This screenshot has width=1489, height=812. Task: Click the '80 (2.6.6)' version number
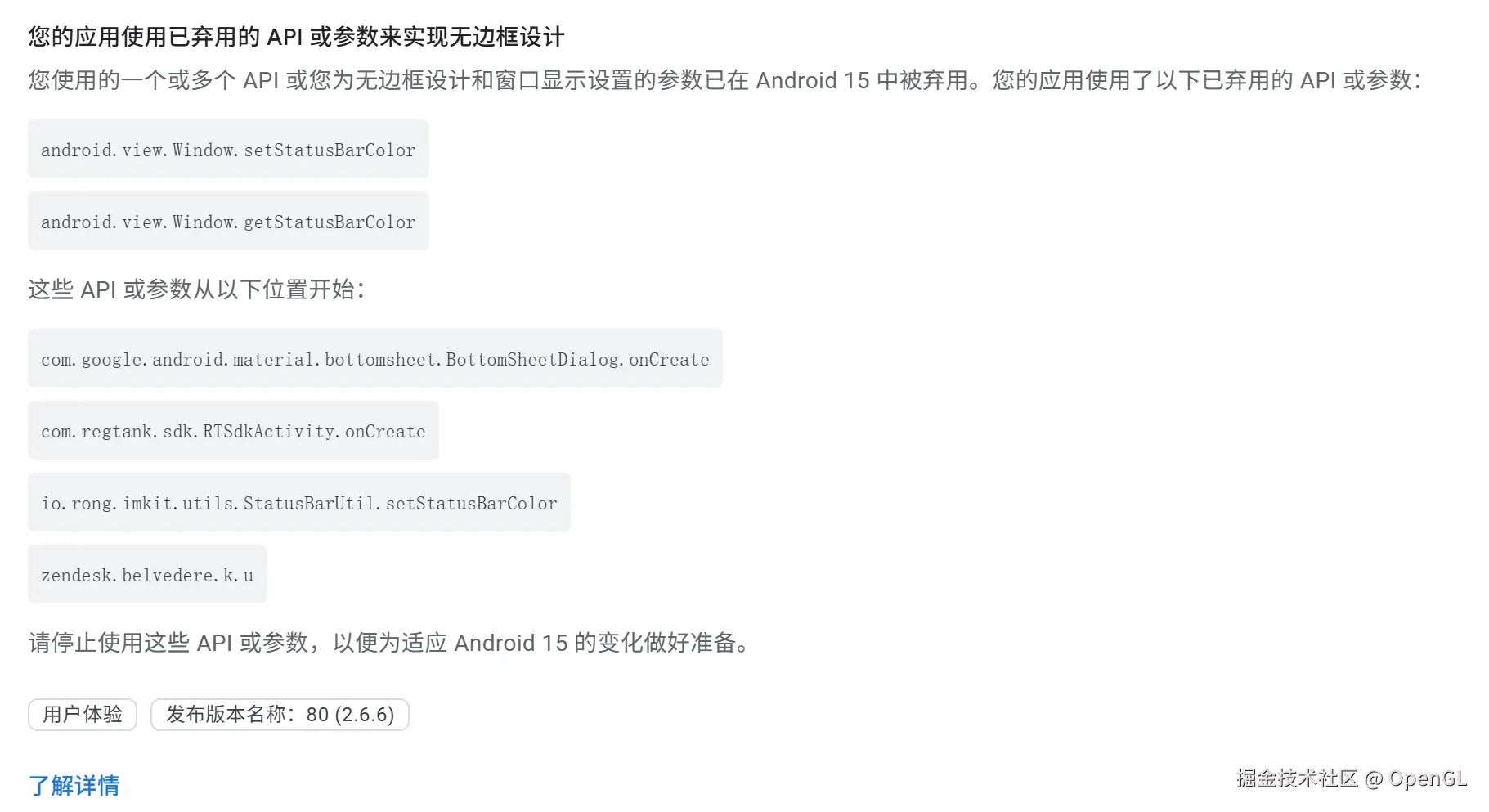click(x=350, y=715)
